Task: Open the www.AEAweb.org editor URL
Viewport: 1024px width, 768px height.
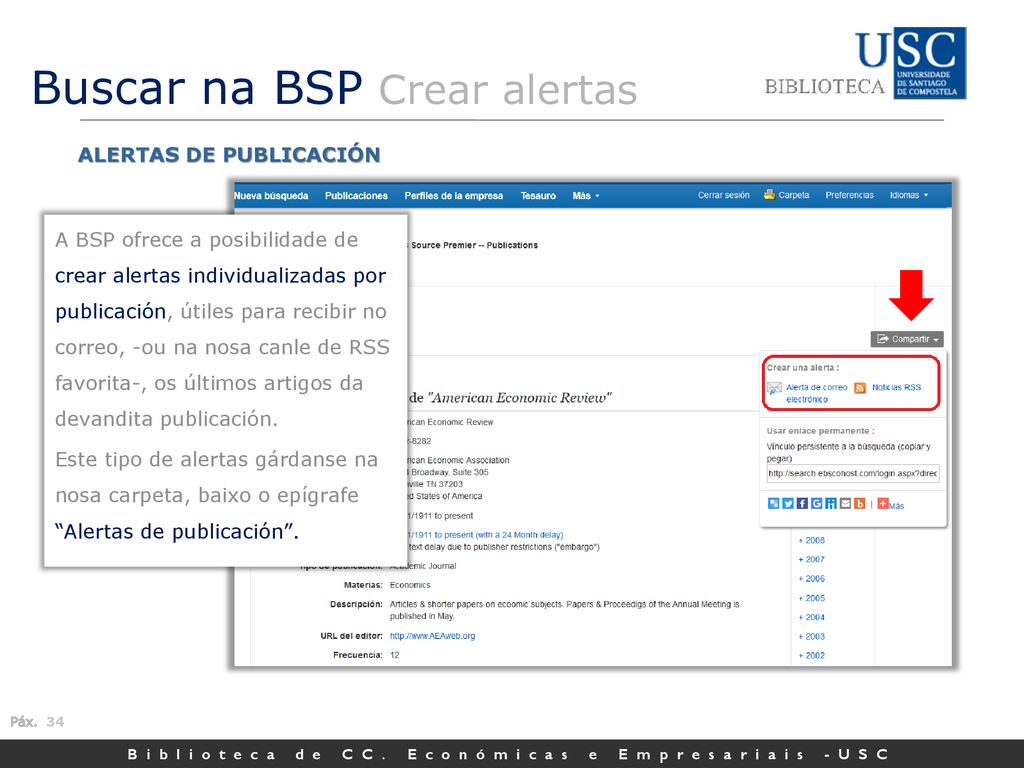Action: tap(432, 636)
